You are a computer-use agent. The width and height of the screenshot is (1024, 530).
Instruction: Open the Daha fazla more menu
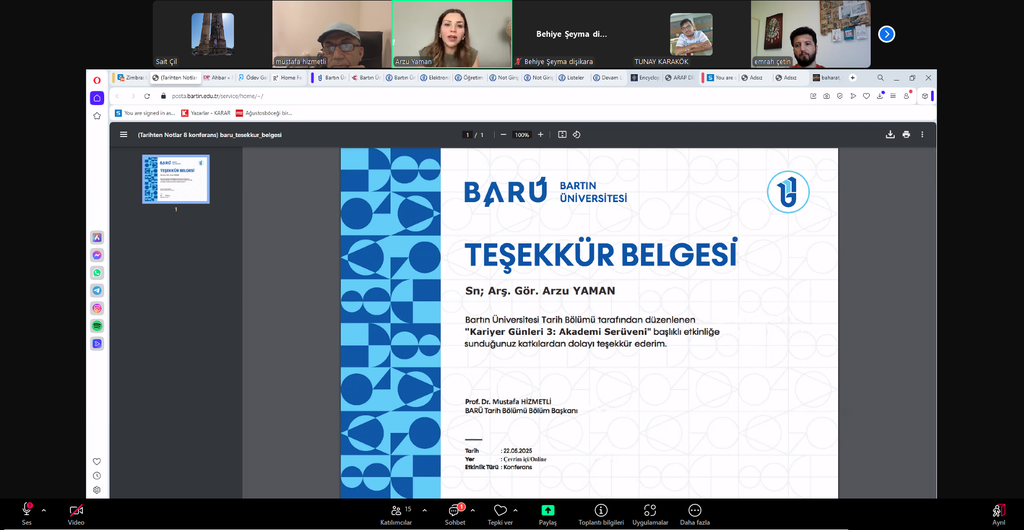(x=695, y=514)
